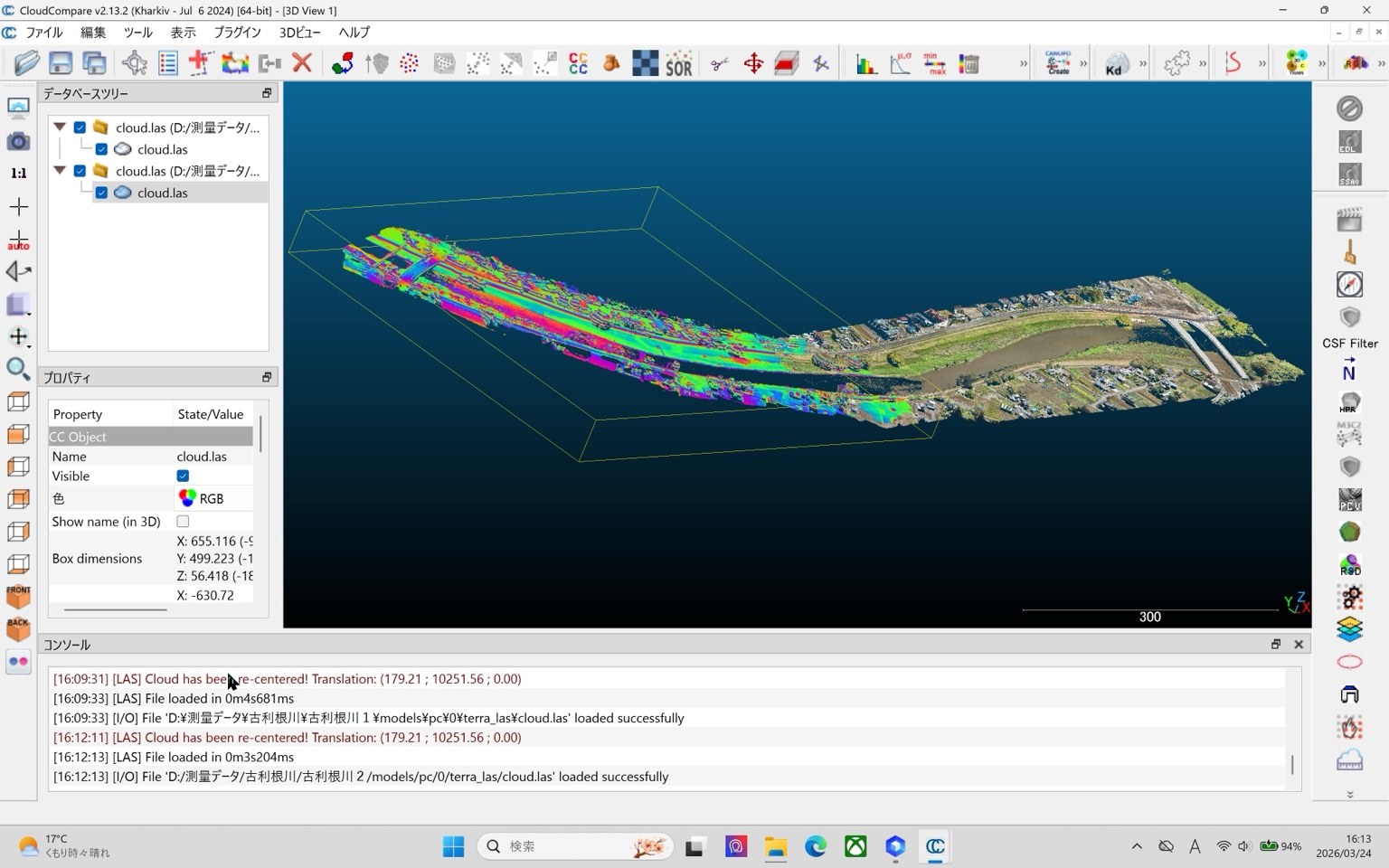The image size is (1389, 868).
Task: Float the データベースツリー panel
Action: (x=267, y=93)
